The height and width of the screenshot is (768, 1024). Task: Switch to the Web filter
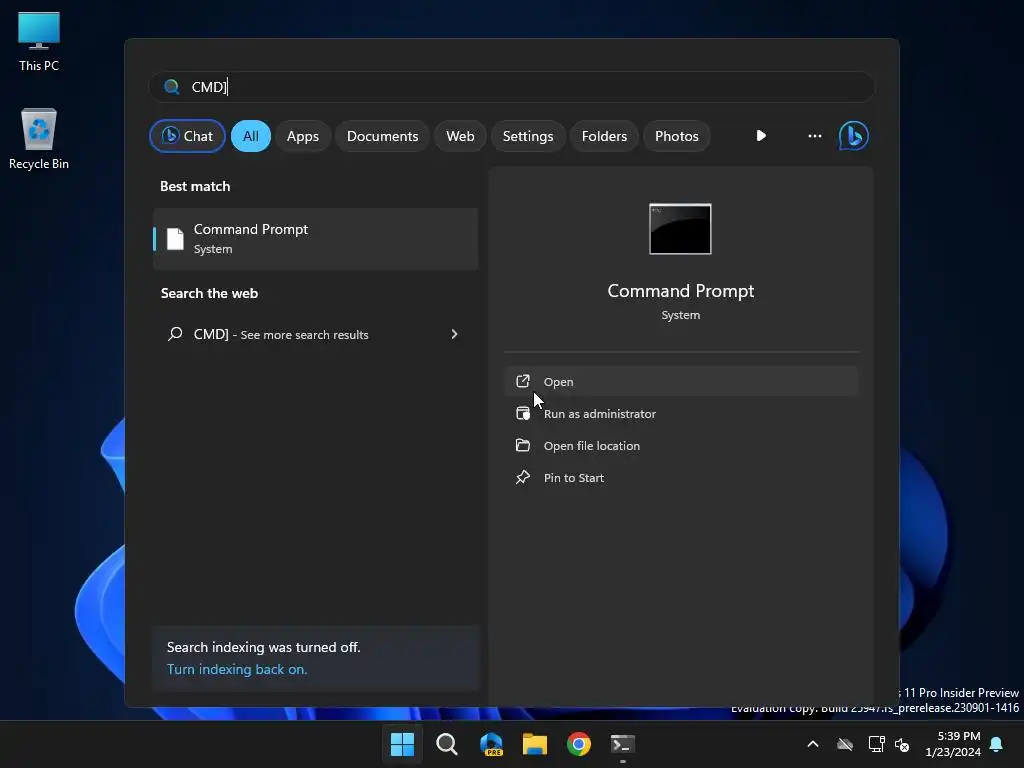pyautogui.click(x=460, y=136)
